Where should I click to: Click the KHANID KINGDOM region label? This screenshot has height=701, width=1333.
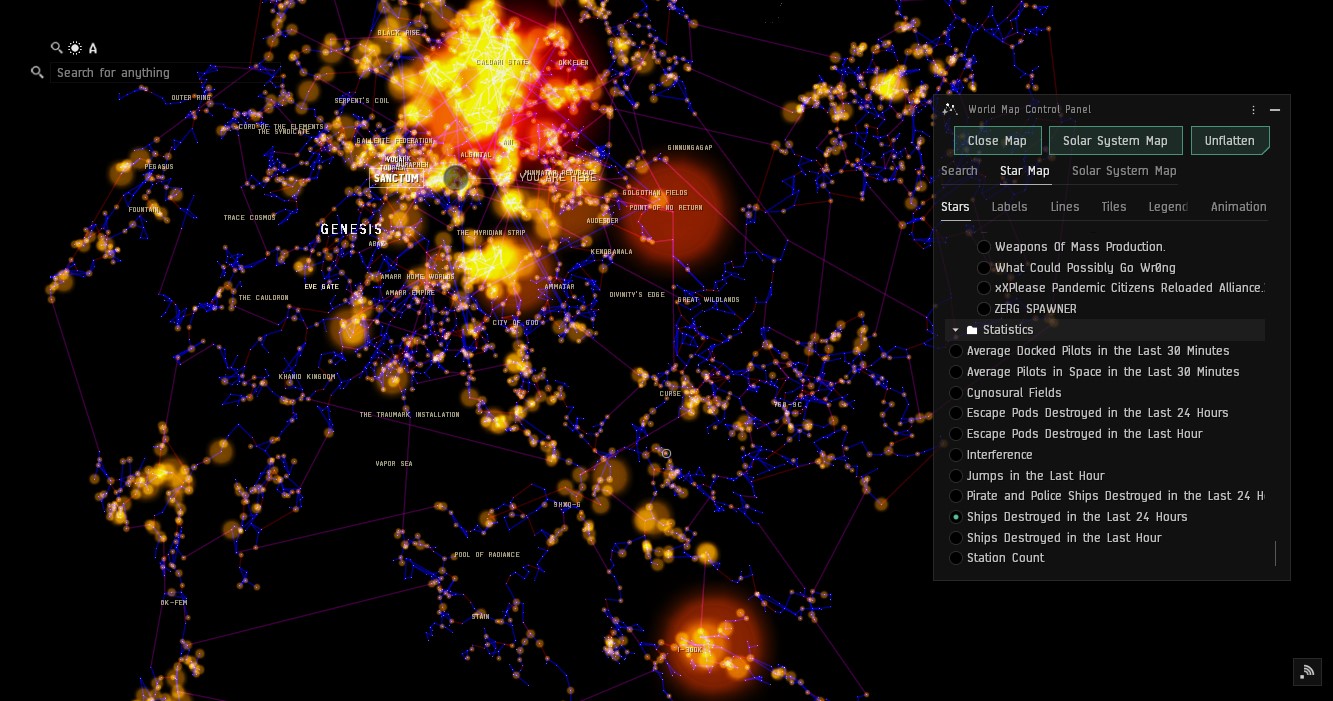(x=307, y=377)
